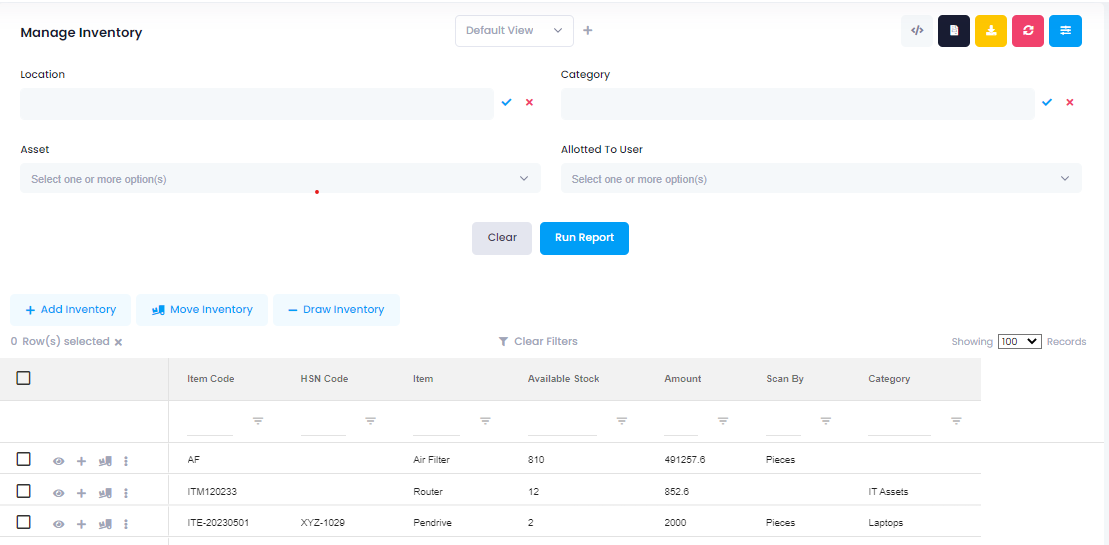1109x545 pixels.
Task: Click the Amount column header
Action: (x=683, y=379)
